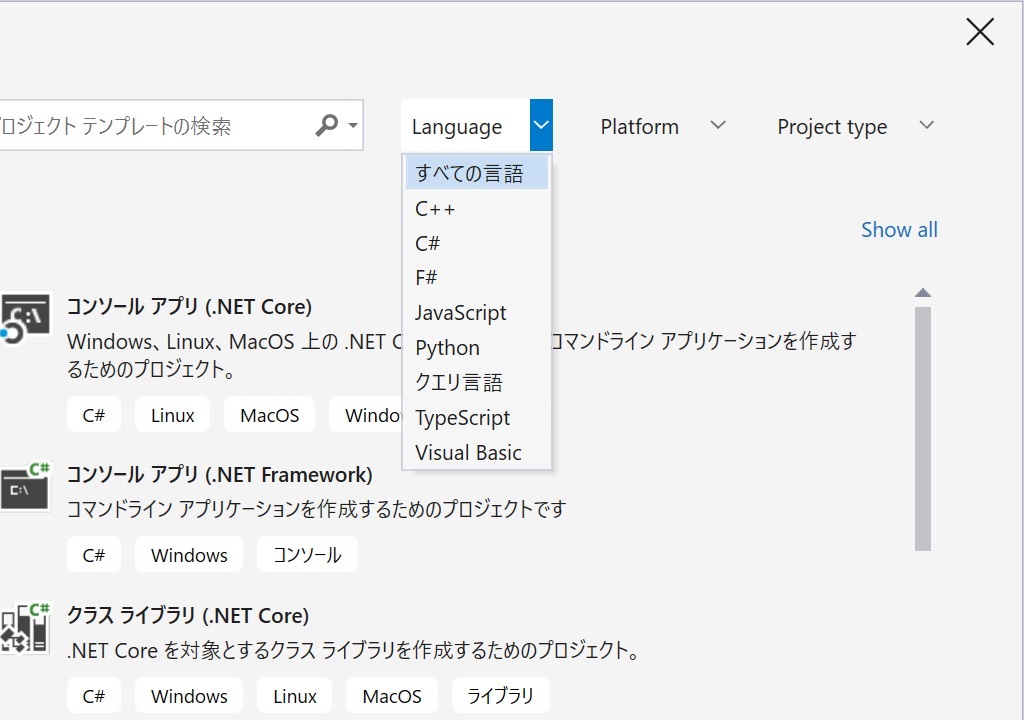Select クエリ言語 in the language list
This screenshot has width=1024, height=720.
(457, 382)
